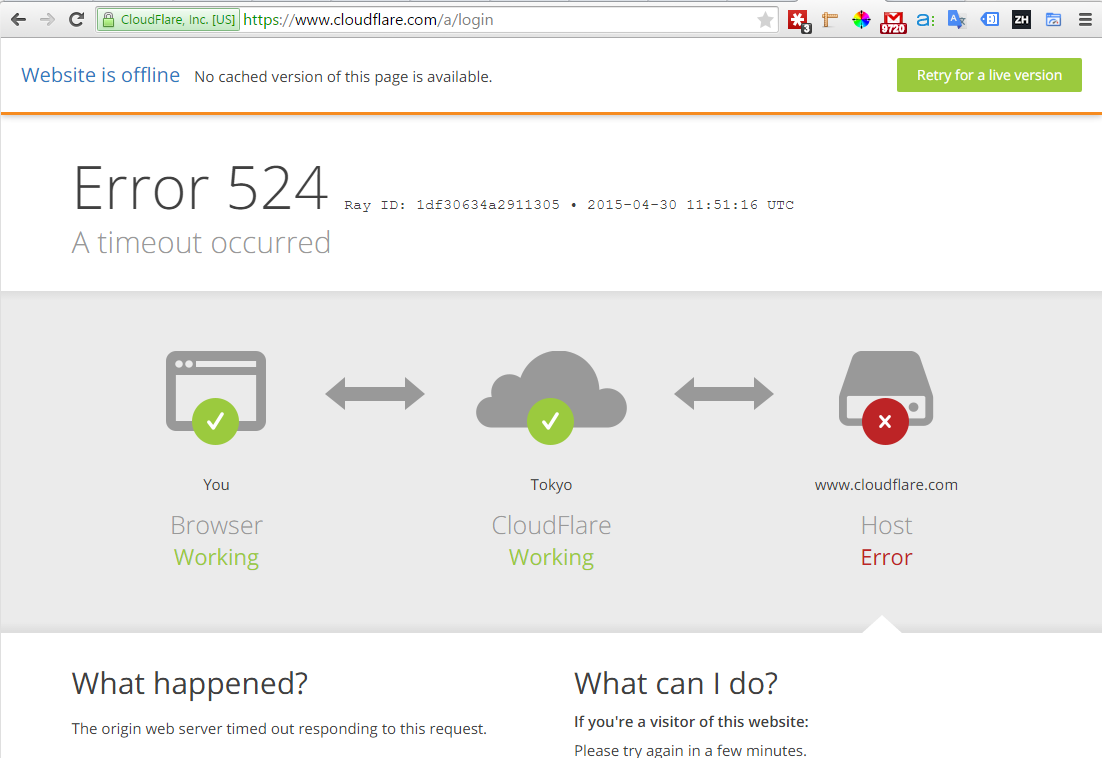Screen dimensions: 1102x758
Task: Click the 'What happened?' heading
Action: (190, 684)
